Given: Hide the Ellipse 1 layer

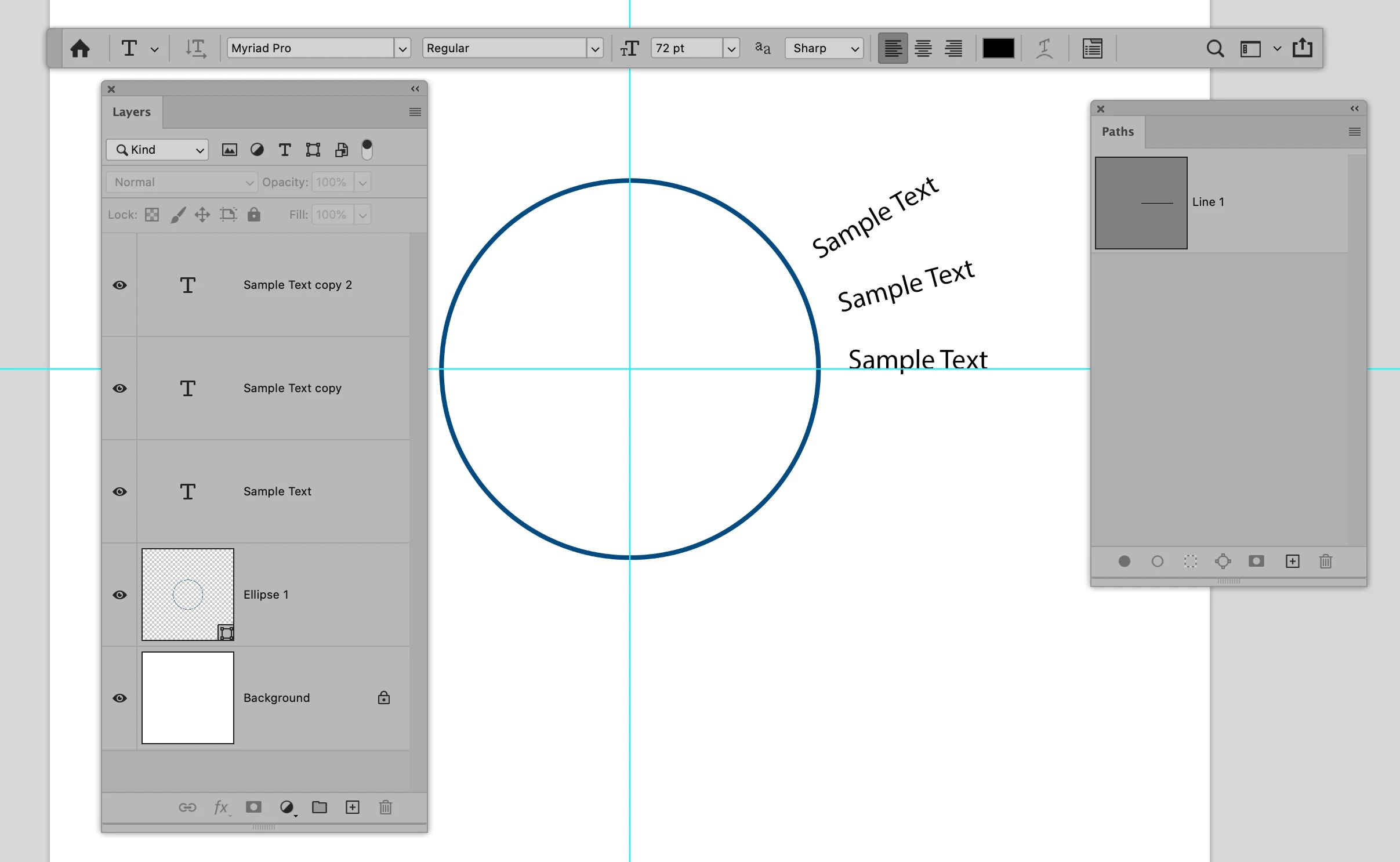Looking at the screenshot, I should pos(119,595).
